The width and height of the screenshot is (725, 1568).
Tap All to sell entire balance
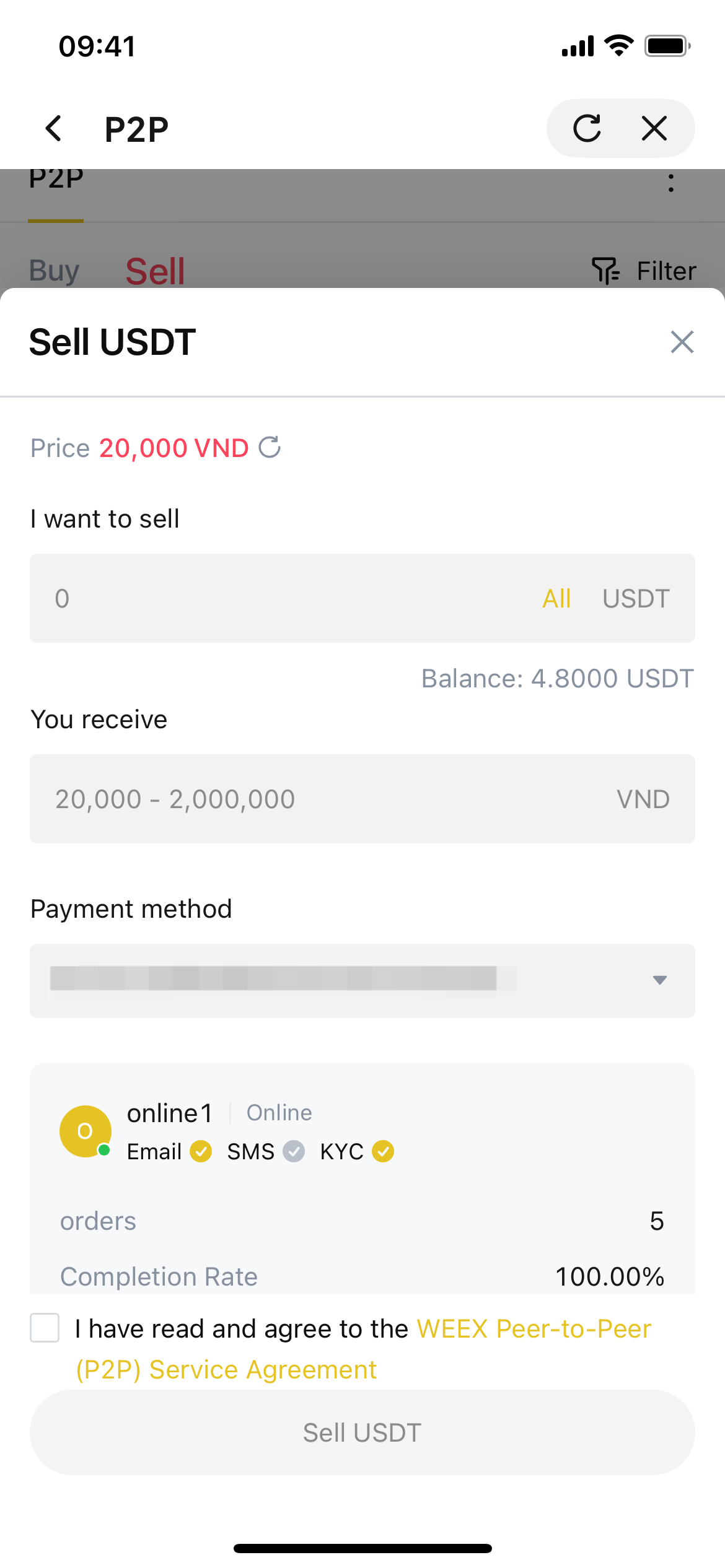tap(556, 598)
